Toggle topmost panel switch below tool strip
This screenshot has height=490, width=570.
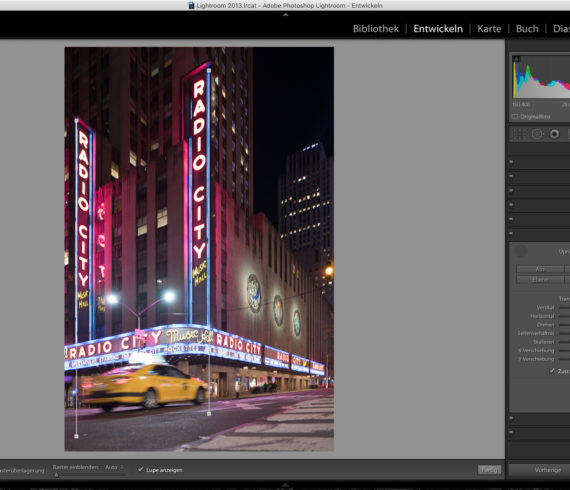511,161
